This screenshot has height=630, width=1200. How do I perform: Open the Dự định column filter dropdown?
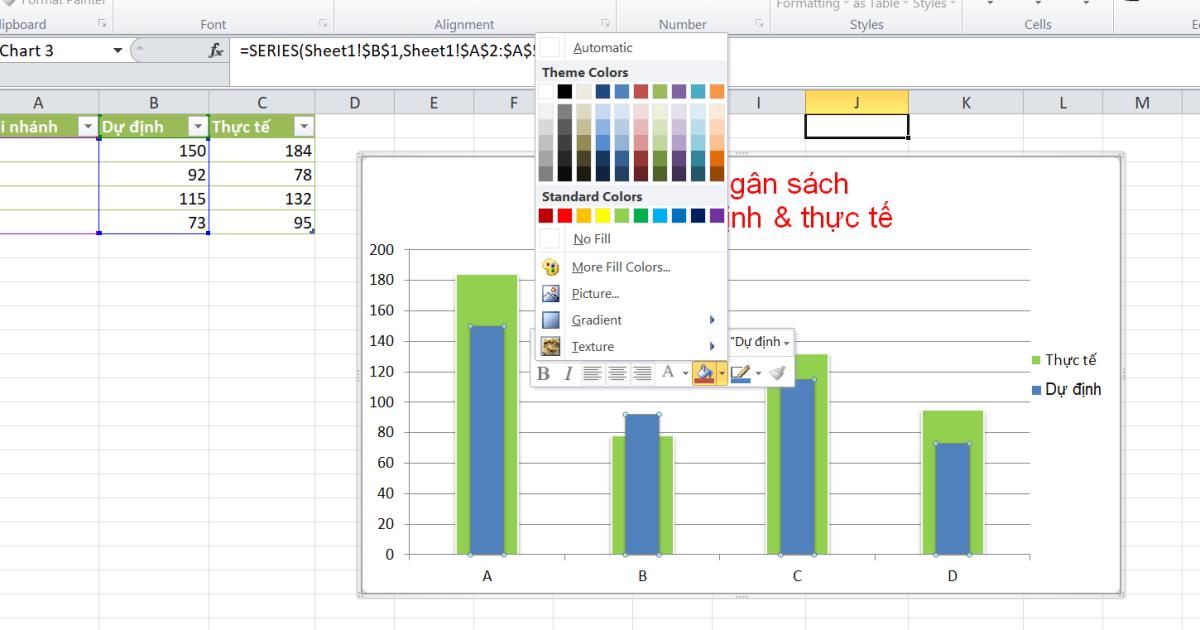click(x=198, y=126)
